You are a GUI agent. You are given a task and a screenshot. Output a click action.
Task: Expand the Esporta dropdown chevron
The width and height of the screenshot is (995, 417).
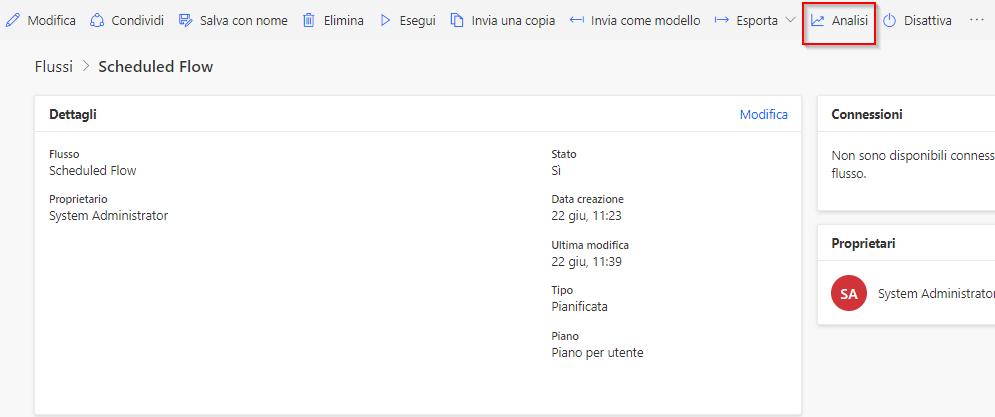point(790,20)
